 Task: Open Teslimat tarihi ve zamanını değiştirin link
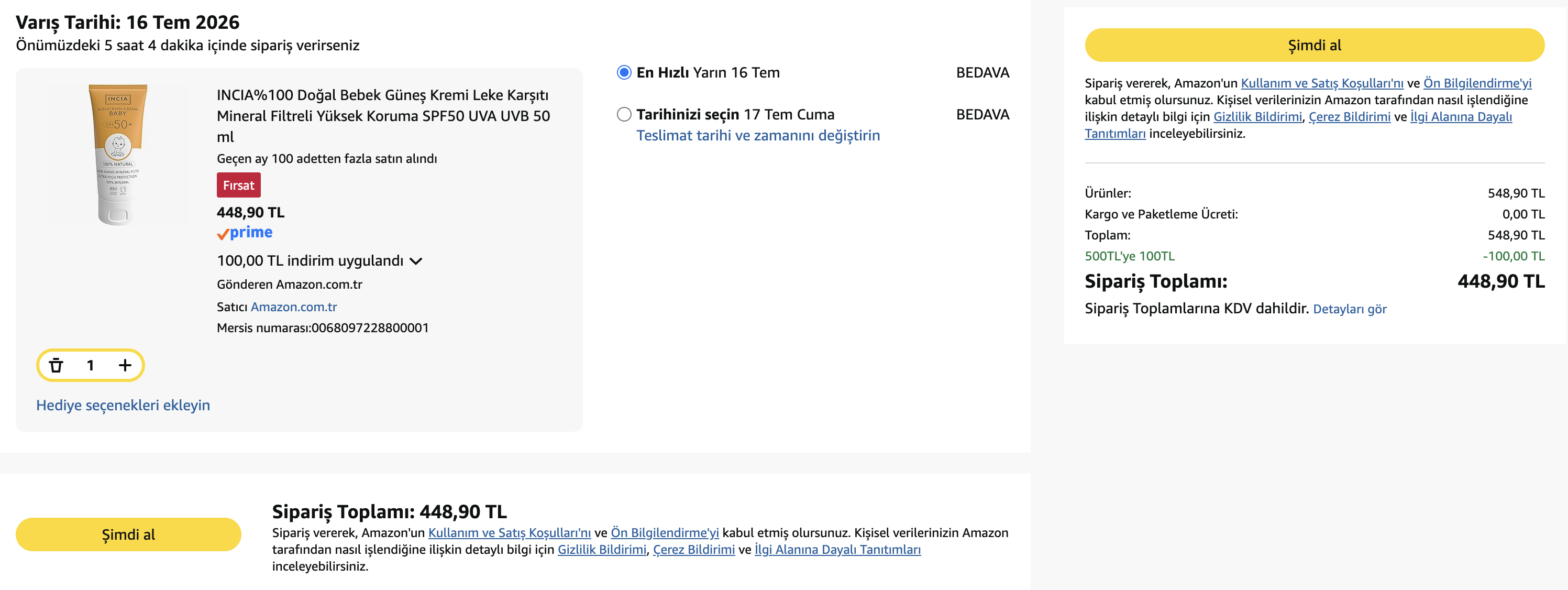758,135
